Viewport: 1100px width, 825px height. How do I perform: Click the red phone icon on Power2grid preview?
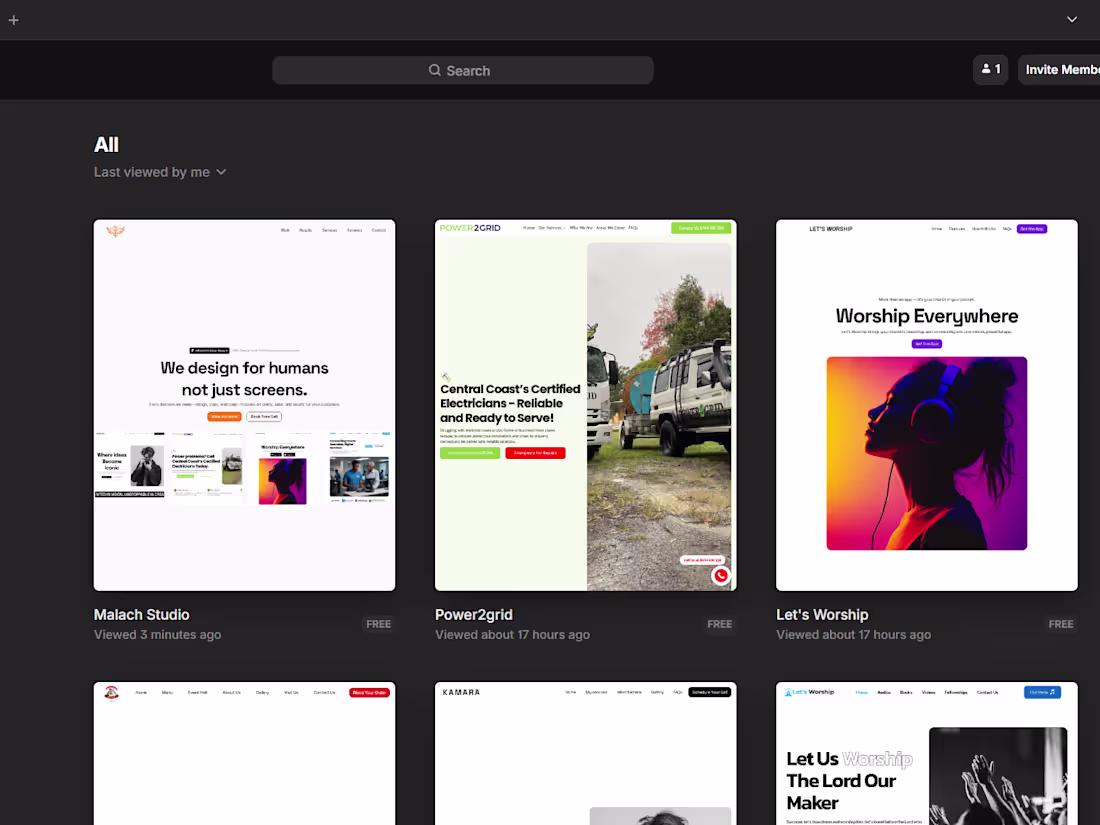(x=721, y=575)
